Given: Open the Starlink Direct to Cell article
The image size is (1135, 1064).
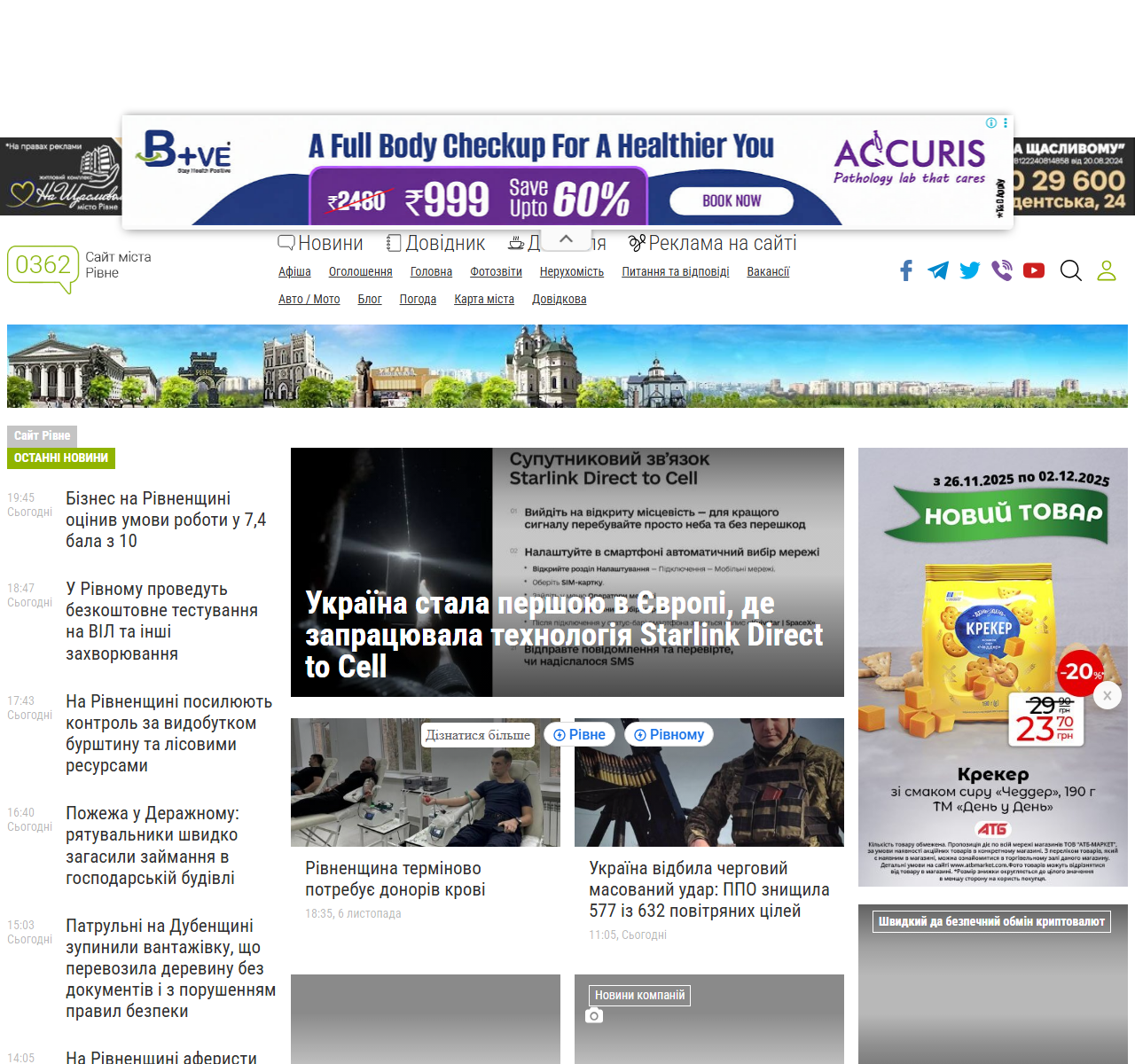Looking at the screenshot, I should (567, 634).
